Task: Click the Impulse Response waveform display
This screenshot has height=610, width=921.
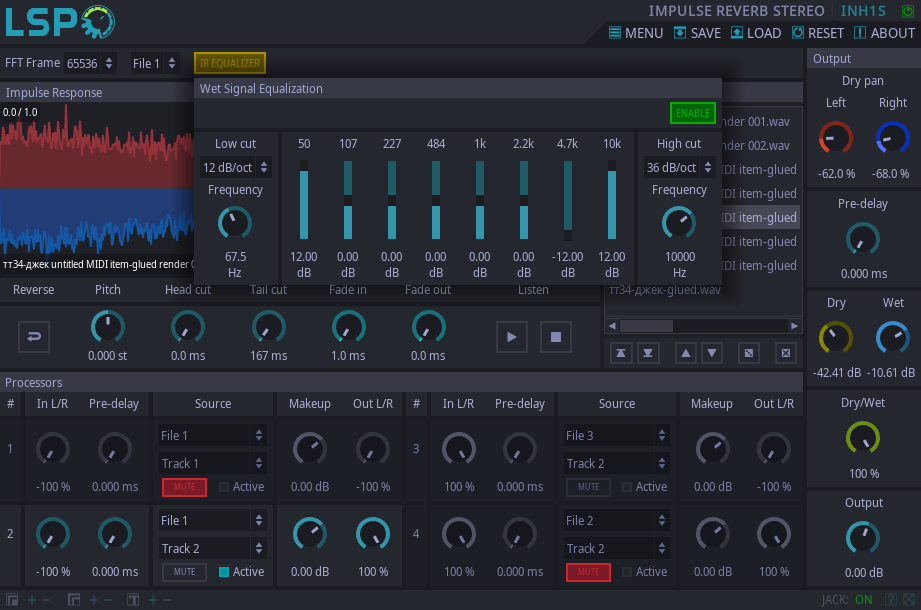Action: tap(97, 187)
